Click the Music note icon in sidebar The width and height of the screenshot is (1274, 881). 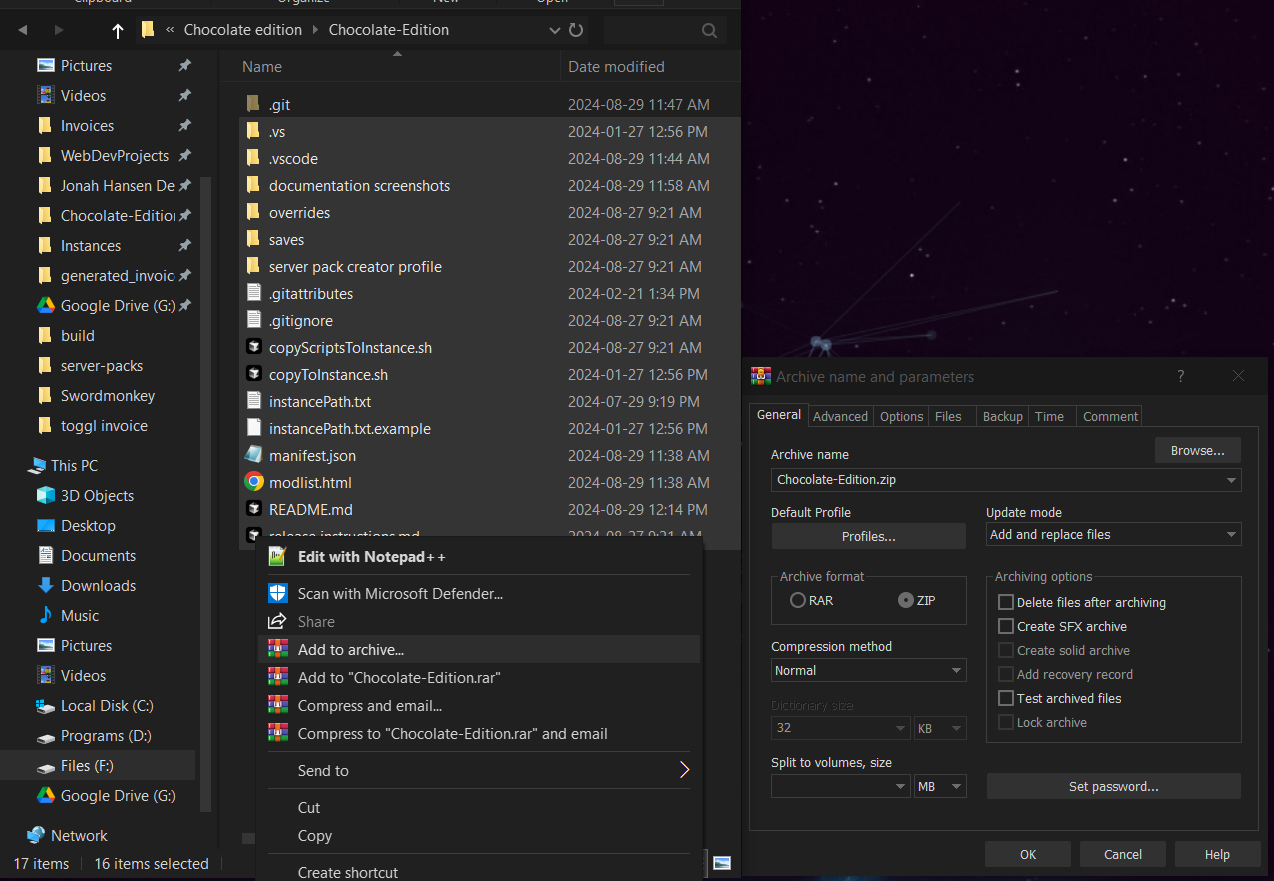(x=45, y=615)
